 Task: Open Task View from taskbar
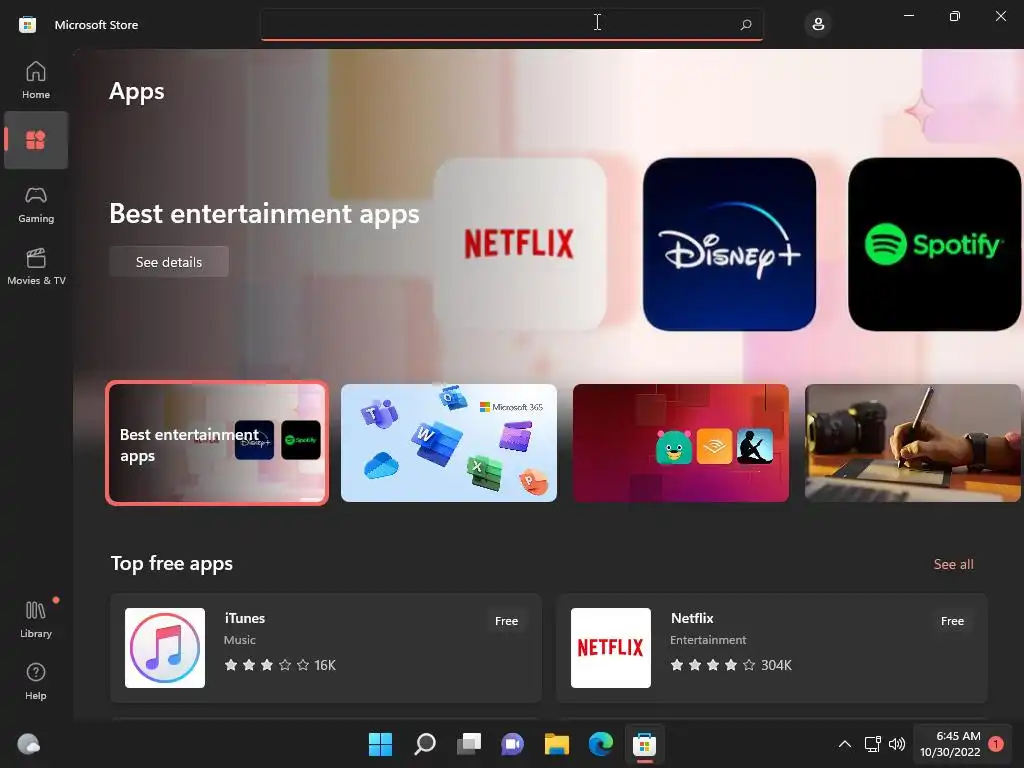(468, 744)
